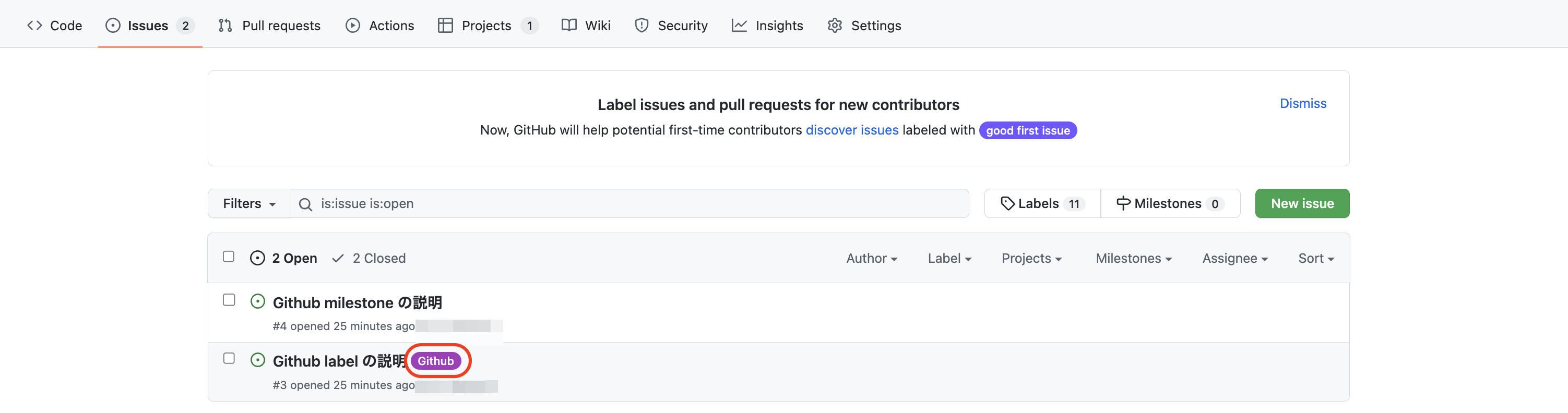Screen dimensions: 1568x413
Task: Click the Pull requests branch icon
Action: (225, 26)
